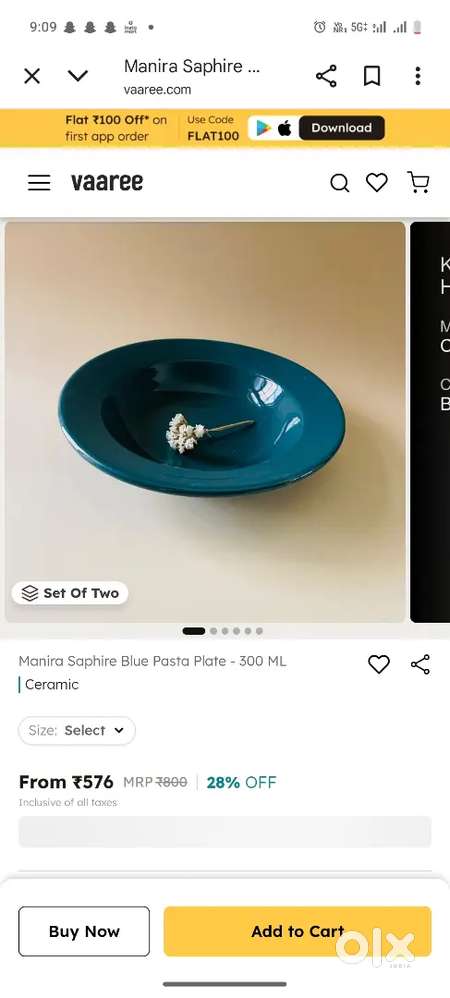
Task: Open the hamburger menu beside vaaree logo
Action: 39,183
